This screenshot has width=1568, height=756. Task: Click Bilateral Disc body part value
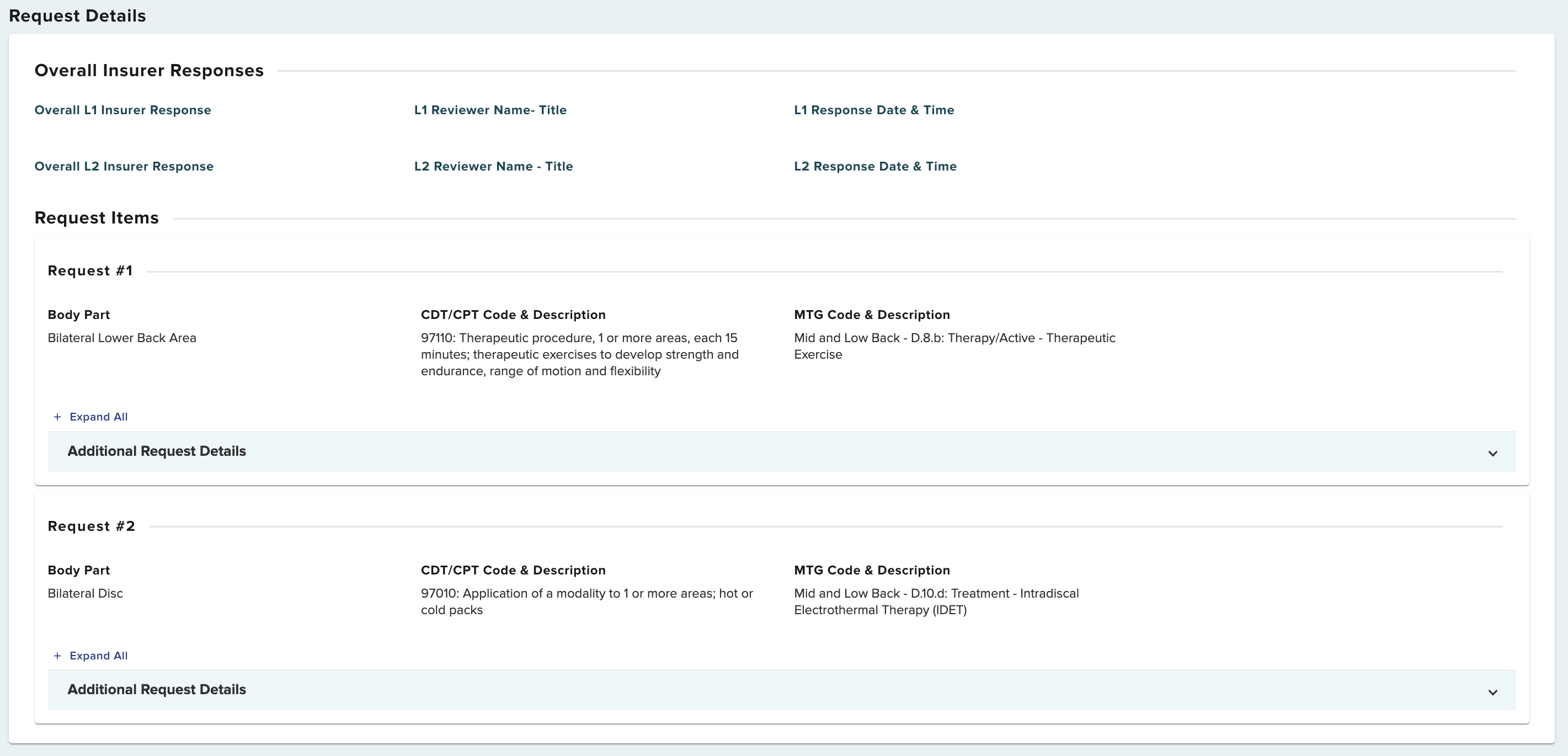pyautogui.click(x=85, y=593)
